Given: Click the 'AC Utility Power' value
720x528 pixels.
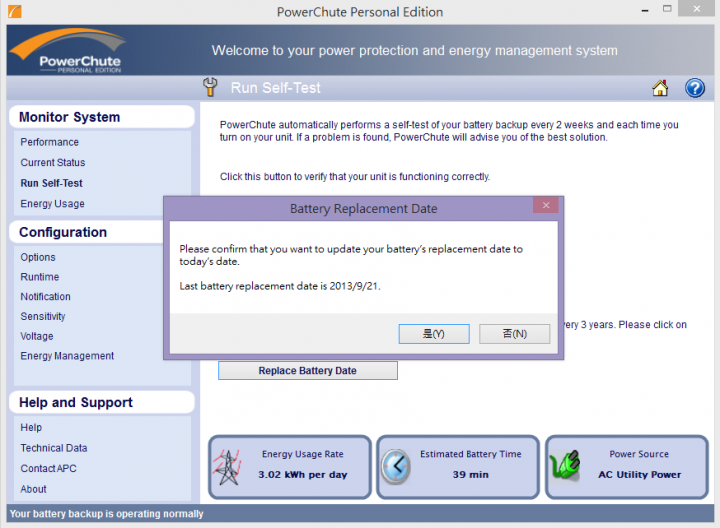Looking at the screenshot, I should point(640,475).
